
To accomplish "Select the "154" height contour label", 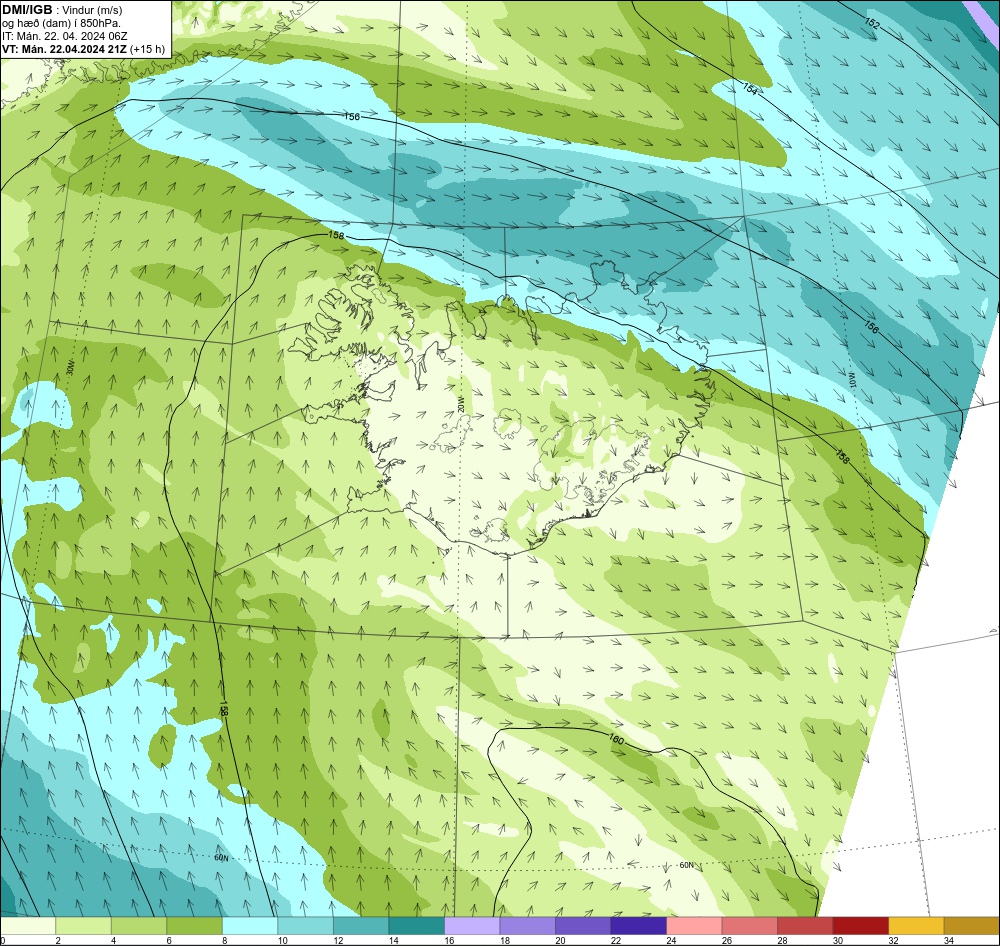I will [x=750, y=89].
